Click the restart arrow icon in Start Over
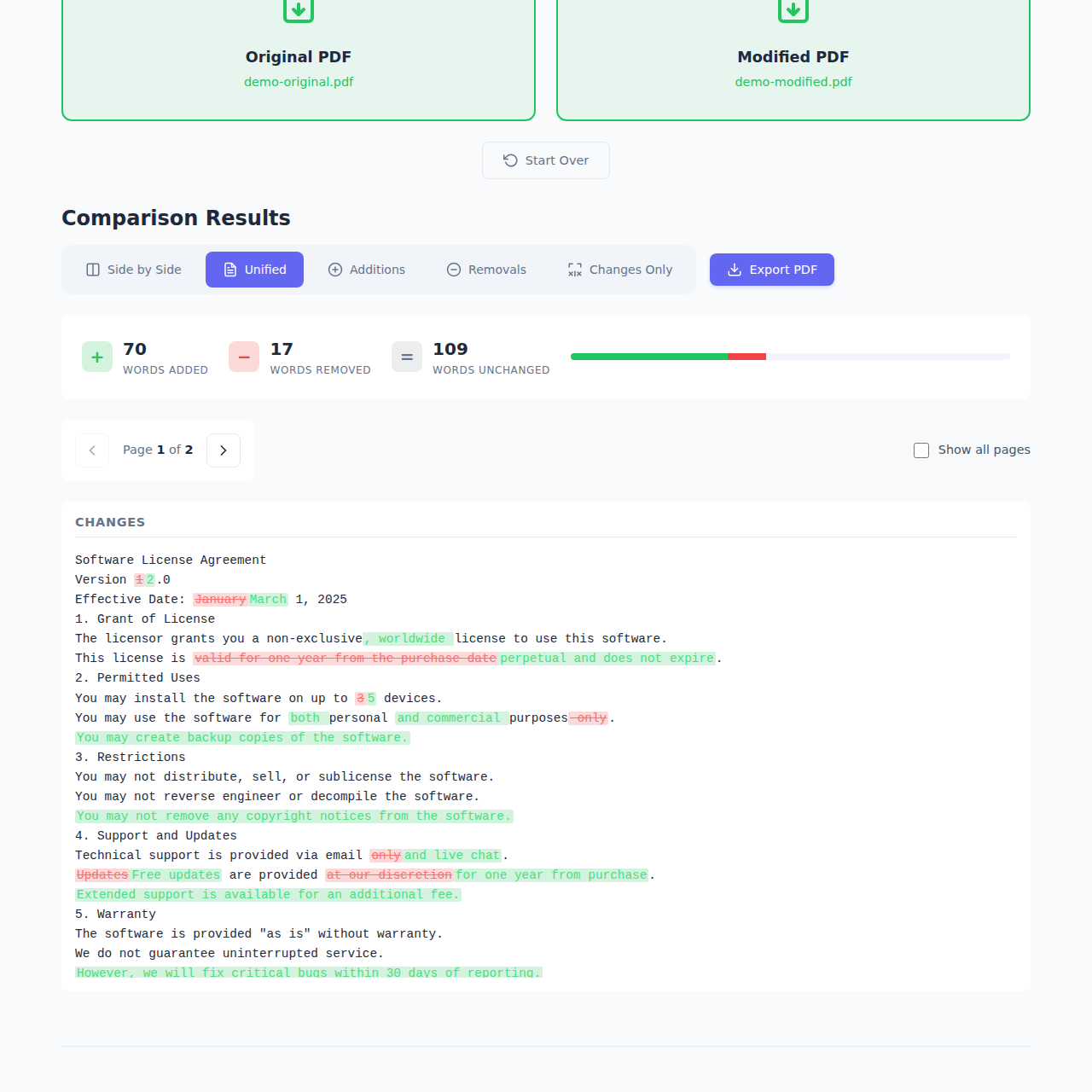1092x1092 pixels. tap(510, 160)
